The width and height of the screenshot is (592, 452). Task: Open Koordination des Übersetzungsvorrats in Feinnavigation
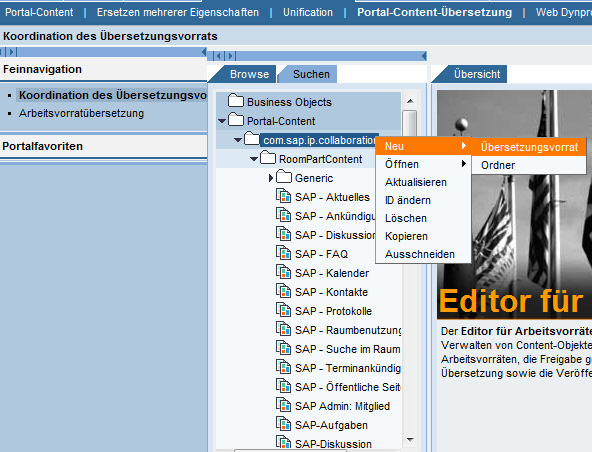pyautogui.click(x=113, y=95)
